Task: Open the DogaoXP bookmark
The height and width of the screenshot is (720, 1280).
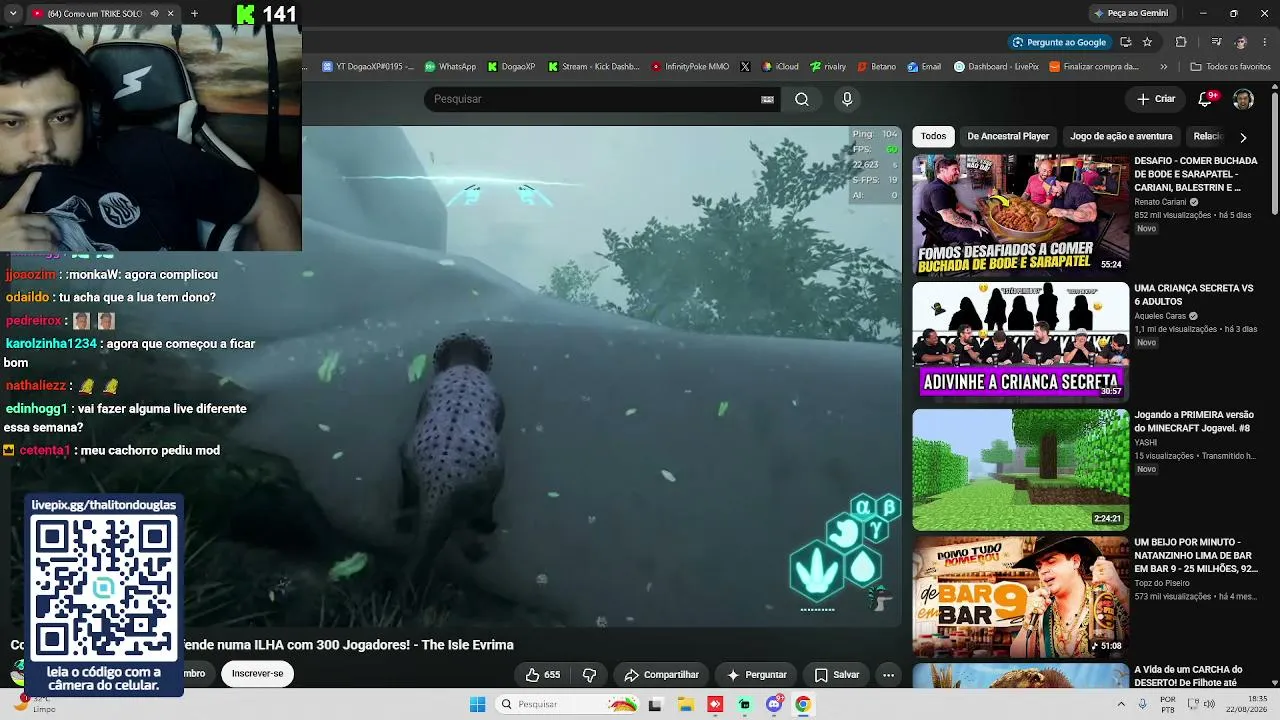Action: click(511, 67)
